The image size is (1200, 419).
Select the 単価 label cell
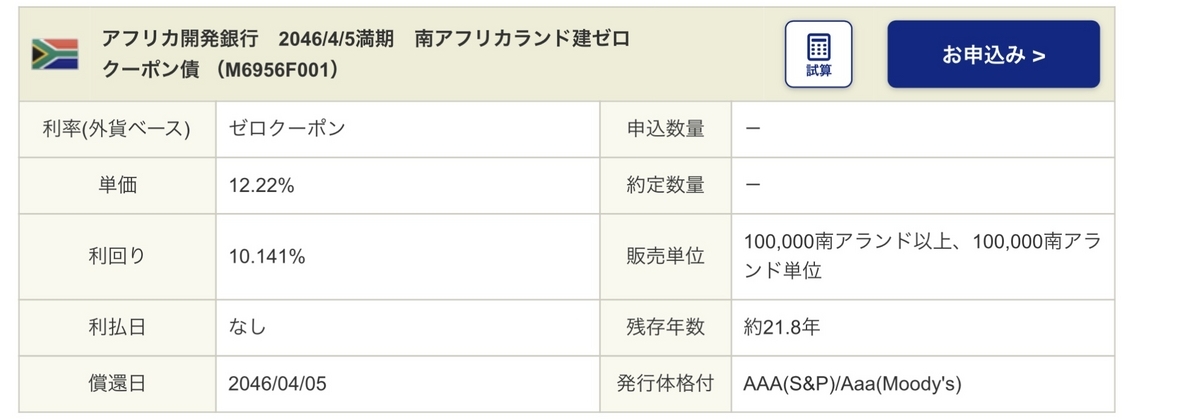pos(118,185)
